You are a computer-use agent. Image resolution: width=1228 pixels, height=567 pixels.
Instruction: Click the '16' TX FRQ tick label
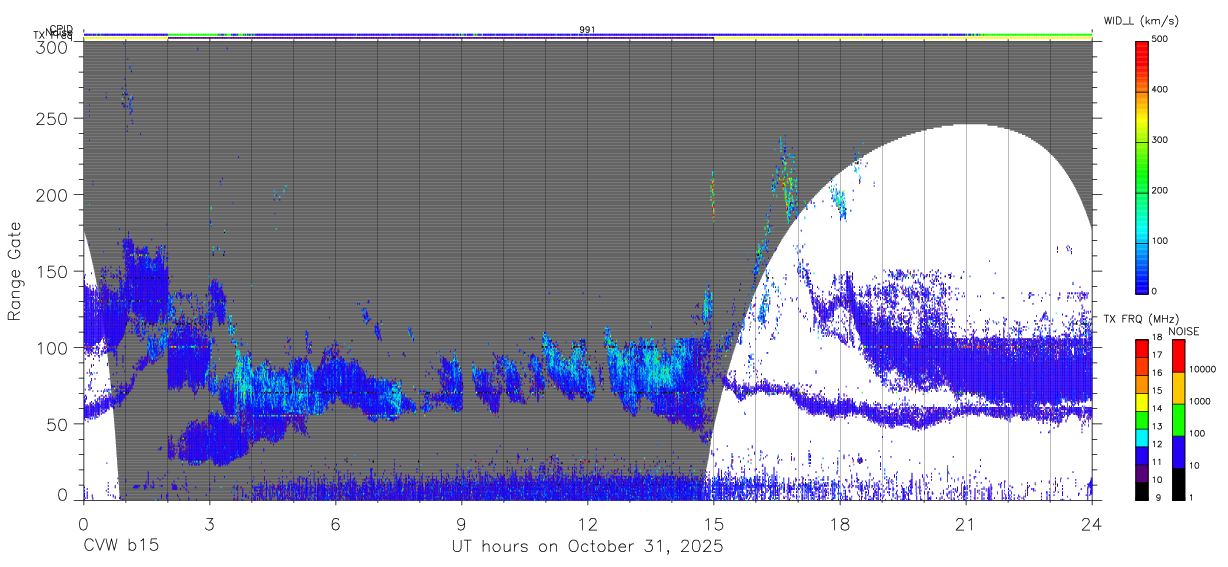[x=1157, y=373]
